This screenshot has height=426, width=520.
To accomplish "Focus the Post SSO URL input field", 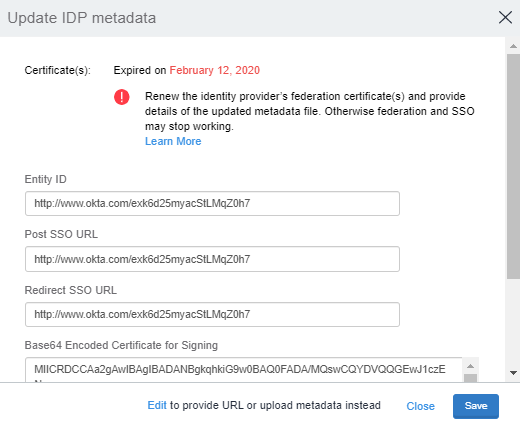I will 212,259.
